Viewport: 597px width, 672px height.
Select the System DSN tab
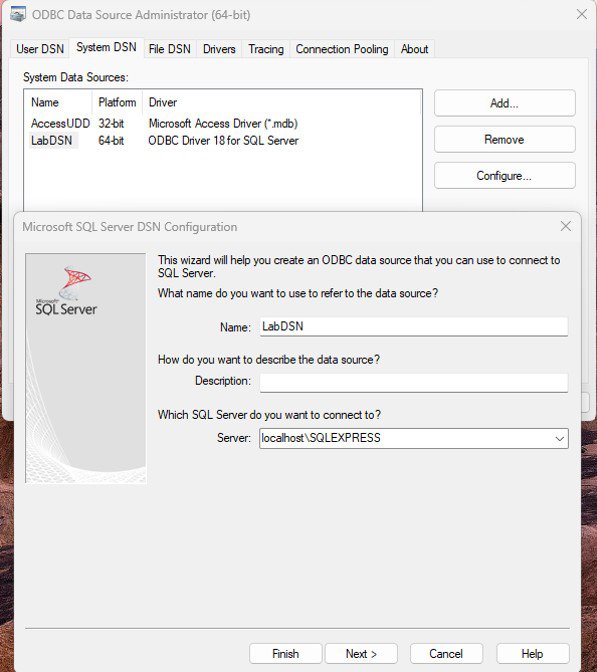[x=106, y=47]
